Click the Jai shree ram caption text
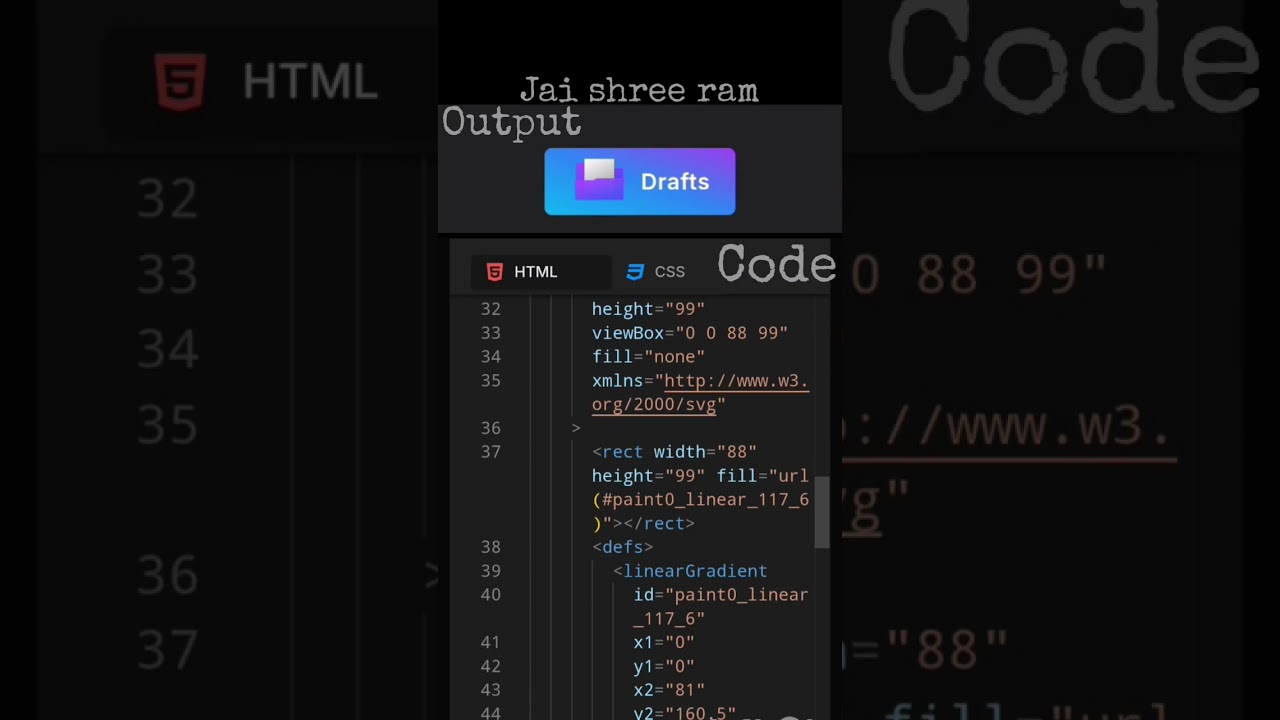The height and width of the screenshot is (720, 1280). [x=639, y=90]
